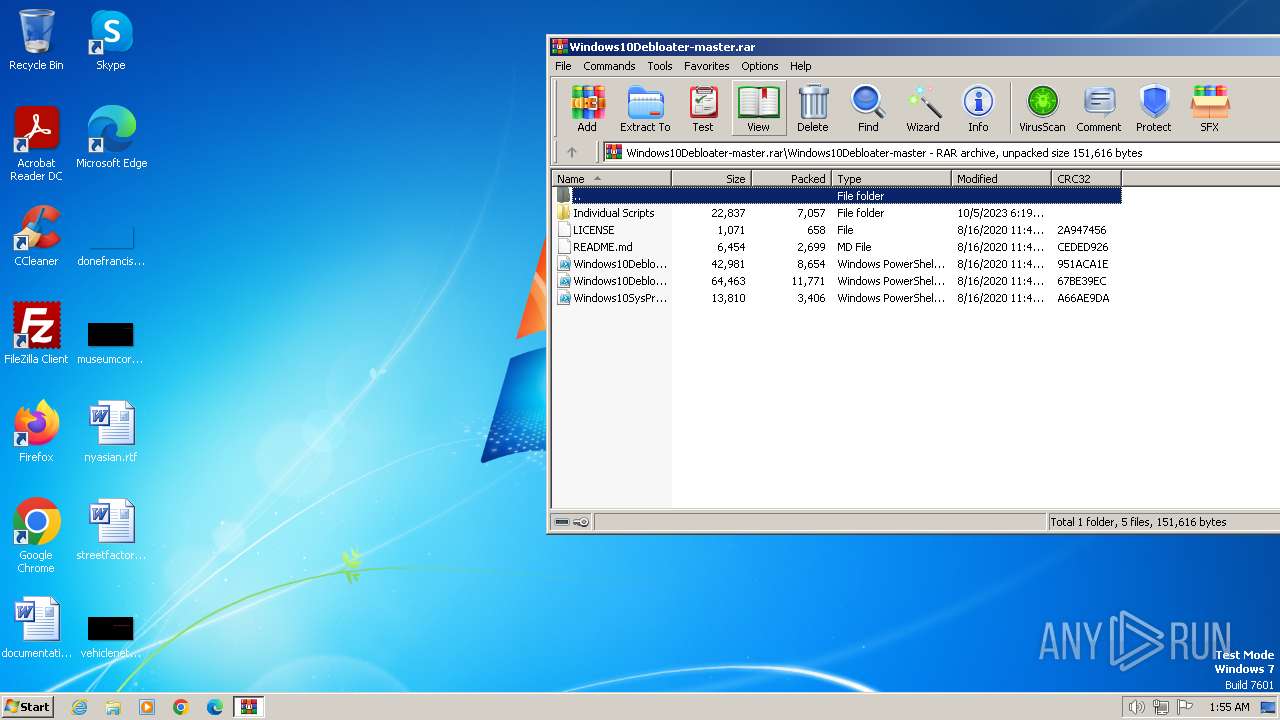Open Chrome from the taskbar
This screenshot has height=720, width=1280.
(181, 707)
